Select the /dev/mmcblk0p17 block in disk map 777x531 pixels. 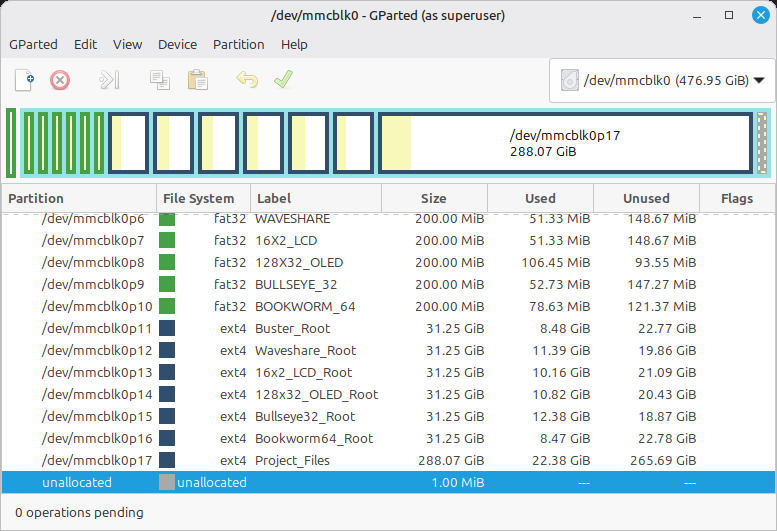pos(565,143)
